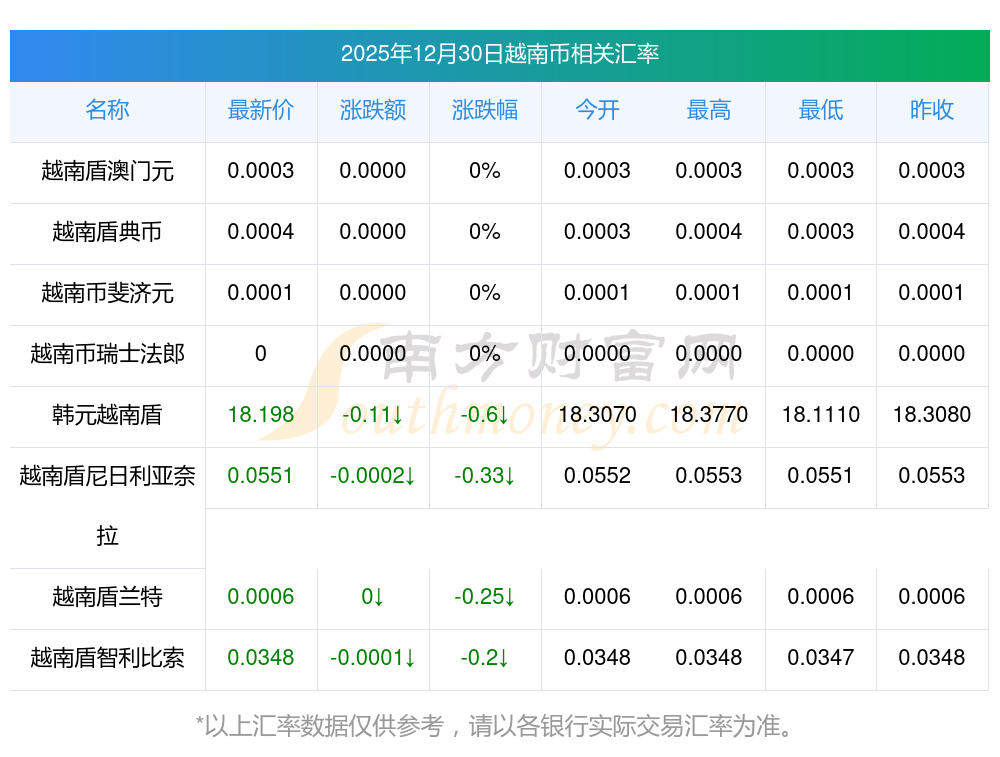This screenshot has height=757, width=1000.
Task: Click the table title 2025年12月30日越南币相关汇率
Action: tap(499, 54)
